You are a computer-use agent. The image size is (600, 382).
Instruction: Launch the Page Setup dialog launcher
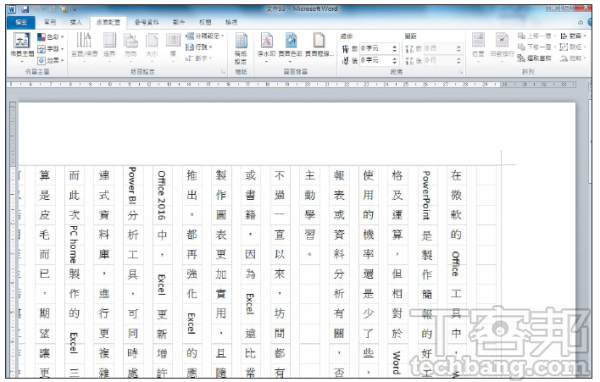(x=223, y=72)
